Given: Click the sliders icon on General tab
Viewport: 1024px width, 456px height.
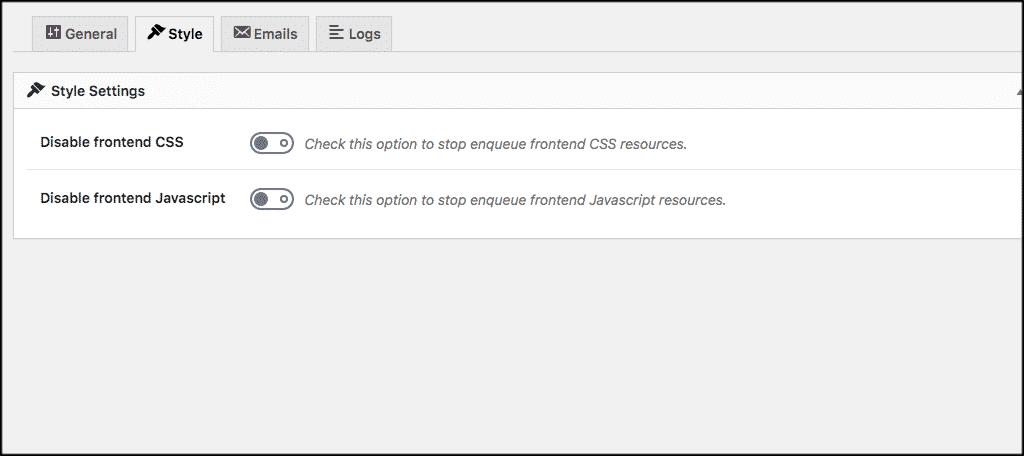Looking at the screenshot, I should click(54, 33).
